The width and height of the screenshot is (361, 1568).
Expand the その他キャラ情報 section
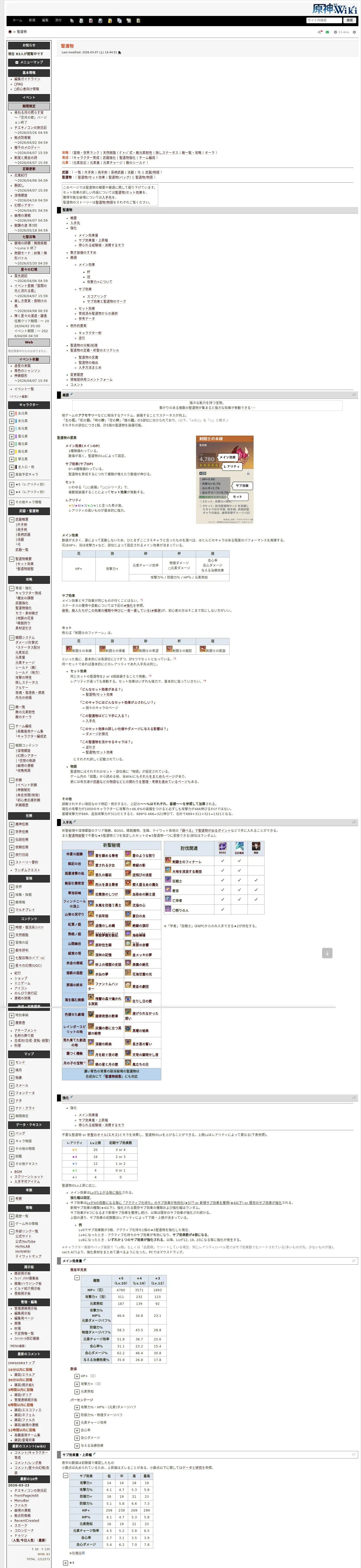tap(12, 502)
